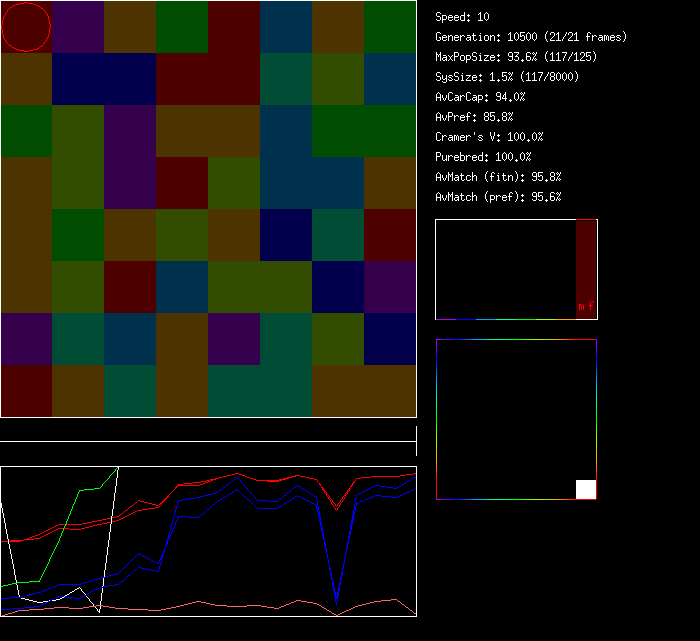
Task: Click the Generation: 10500 frame counter text
Action: pos(531,37)
